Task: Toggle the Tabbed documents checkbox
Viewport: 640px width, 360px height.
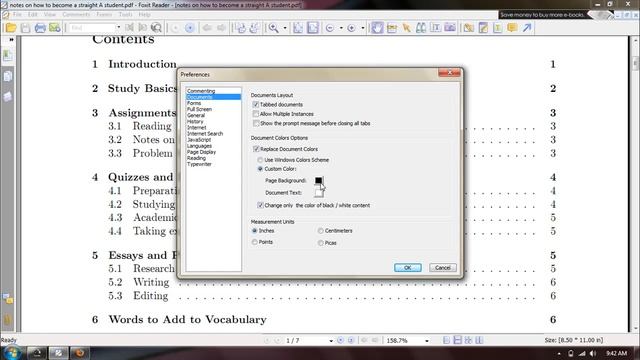Action: click(256, 104)
